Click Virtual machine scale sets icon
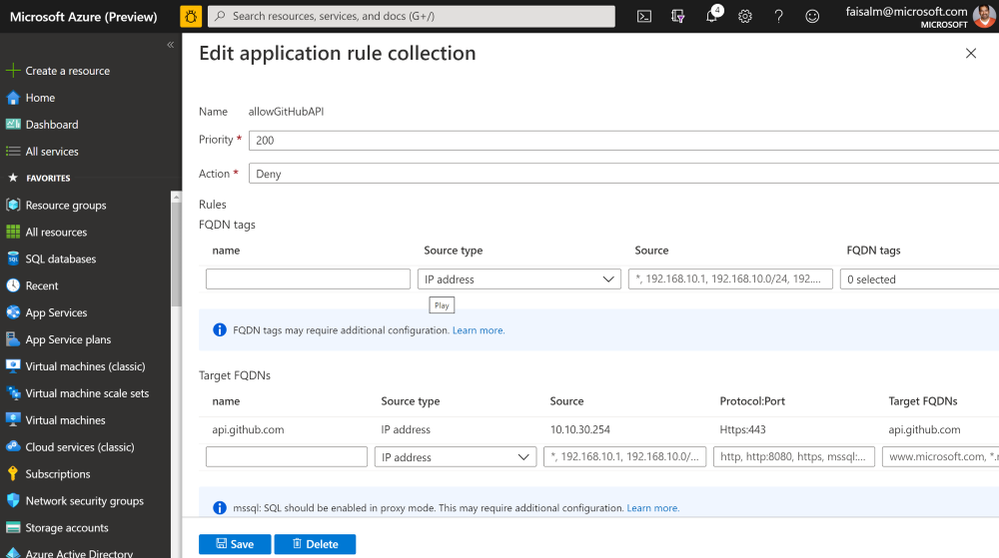 point(13,393)
